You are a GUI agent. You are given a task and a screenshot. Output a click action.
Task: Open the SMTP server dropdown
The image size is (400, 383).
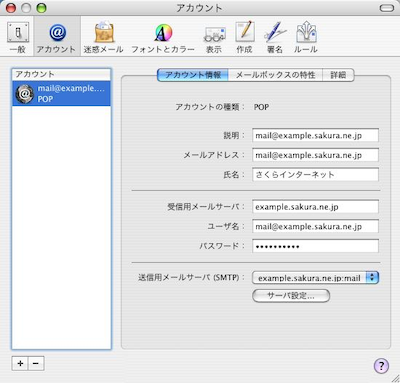pyautogui.click(x=315, y=277)
